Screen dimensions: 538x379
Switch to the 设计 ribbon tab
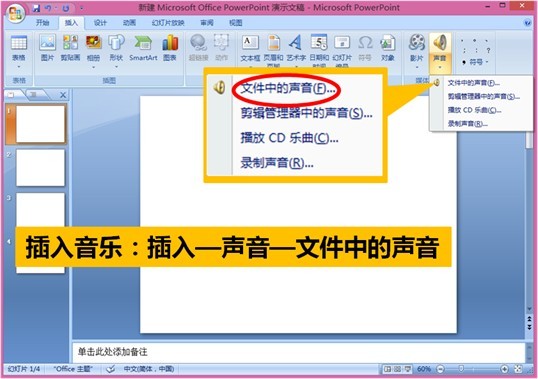pyautogui.click(x=100, y=23)
